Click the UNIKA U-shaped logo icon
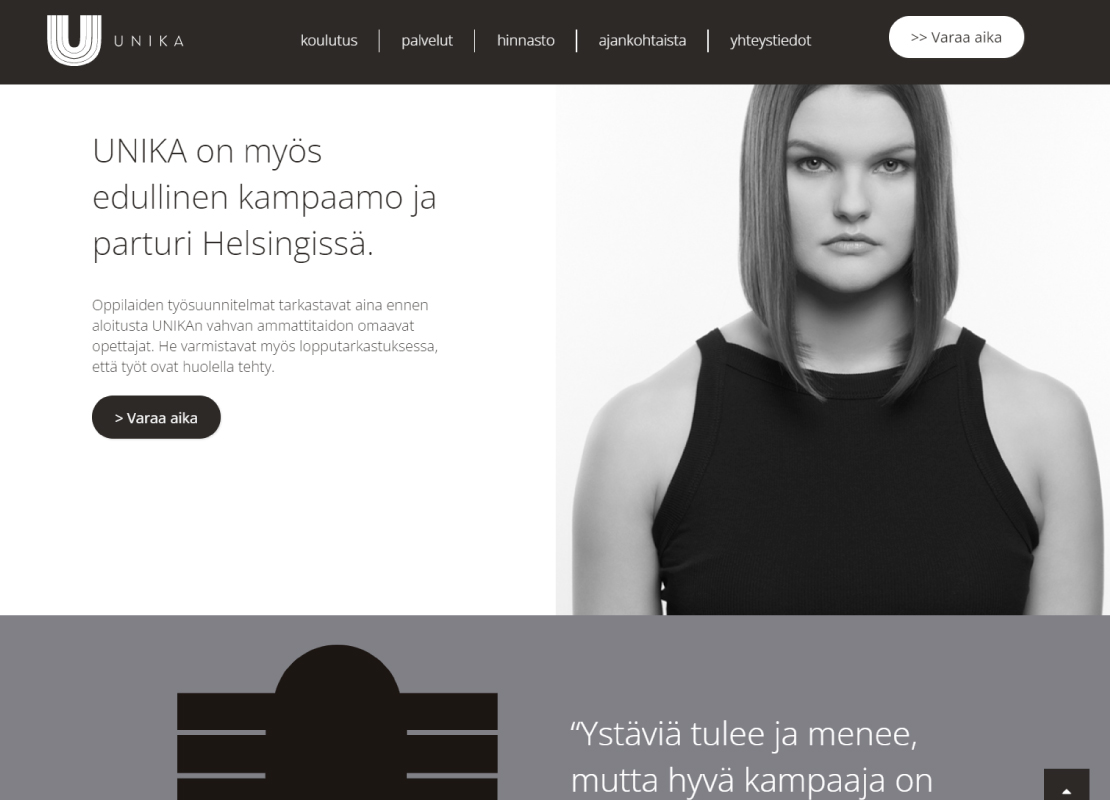 (74, 40)
